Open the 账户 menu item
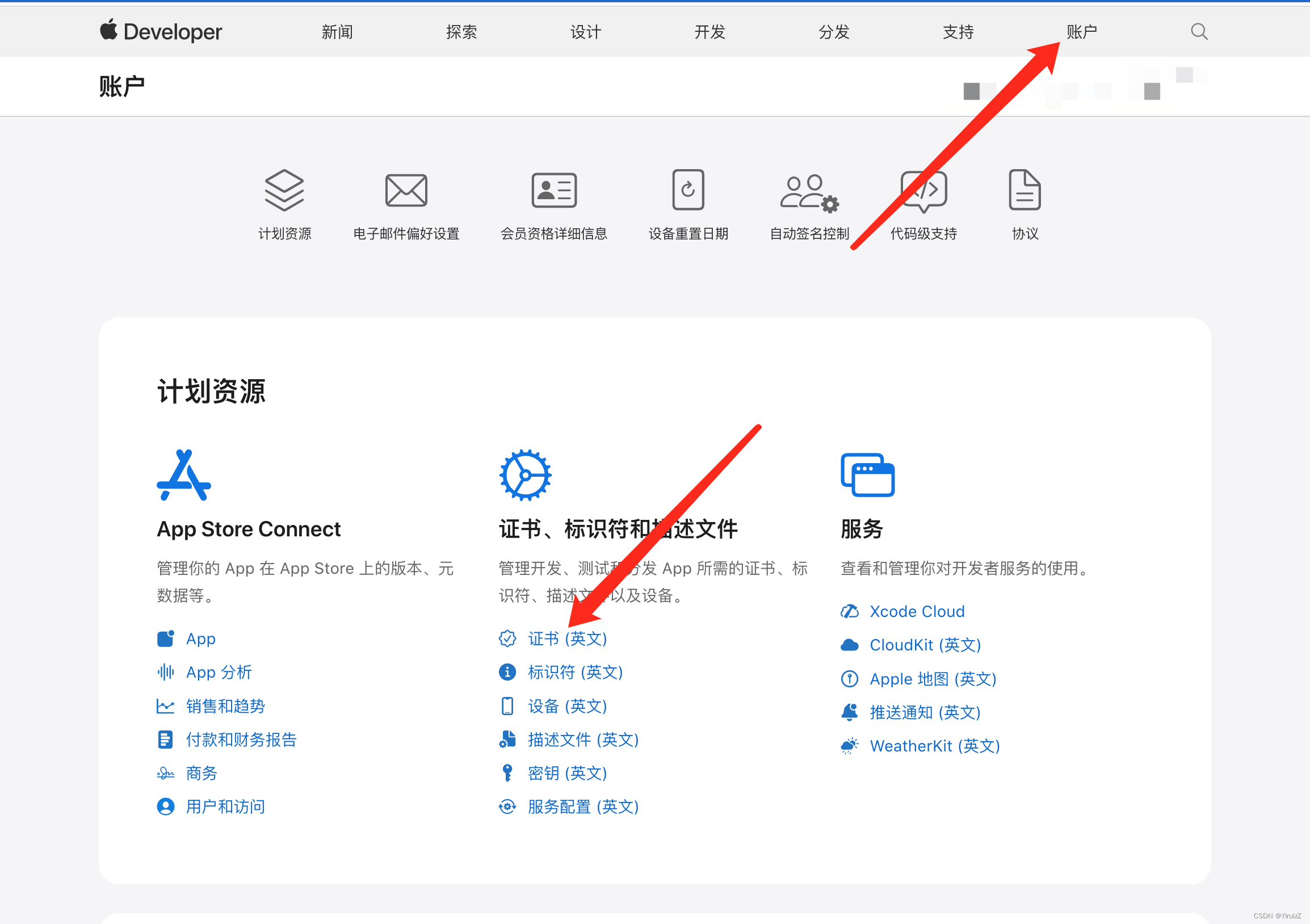 click(x=1082, y=32)
